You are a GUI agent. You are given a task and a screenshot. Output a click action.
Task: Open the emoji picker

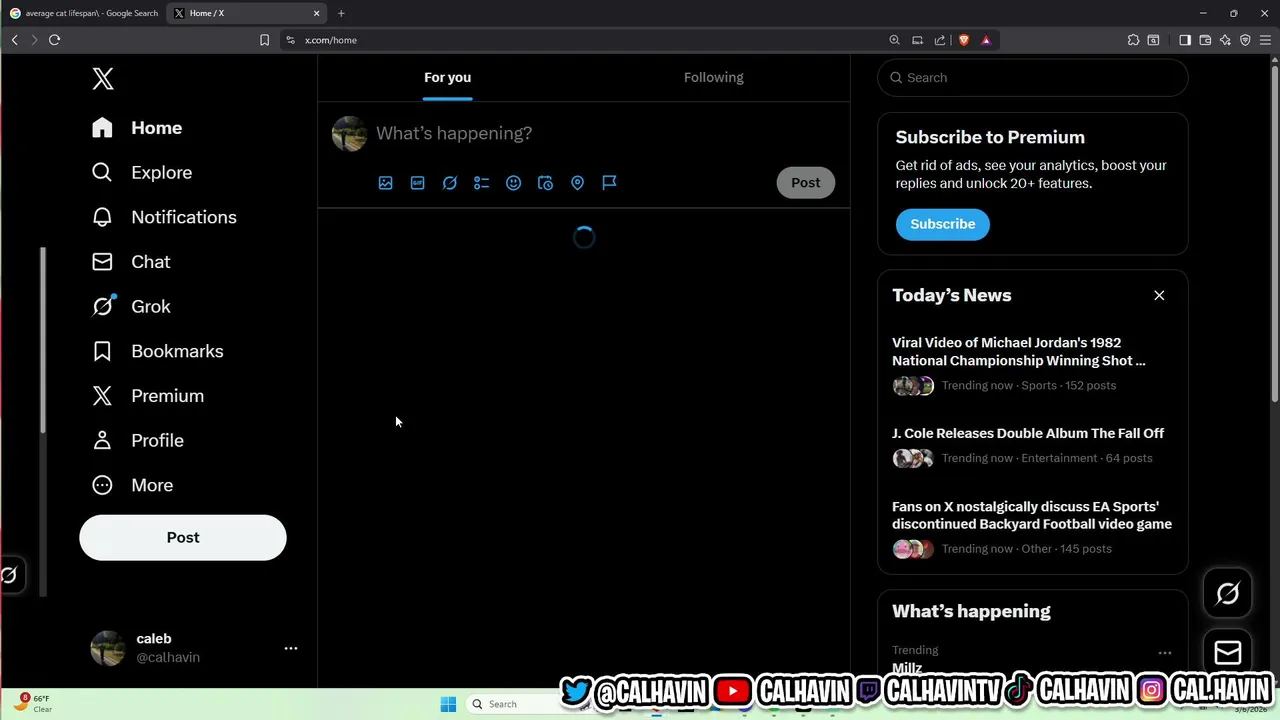[514, 183]
